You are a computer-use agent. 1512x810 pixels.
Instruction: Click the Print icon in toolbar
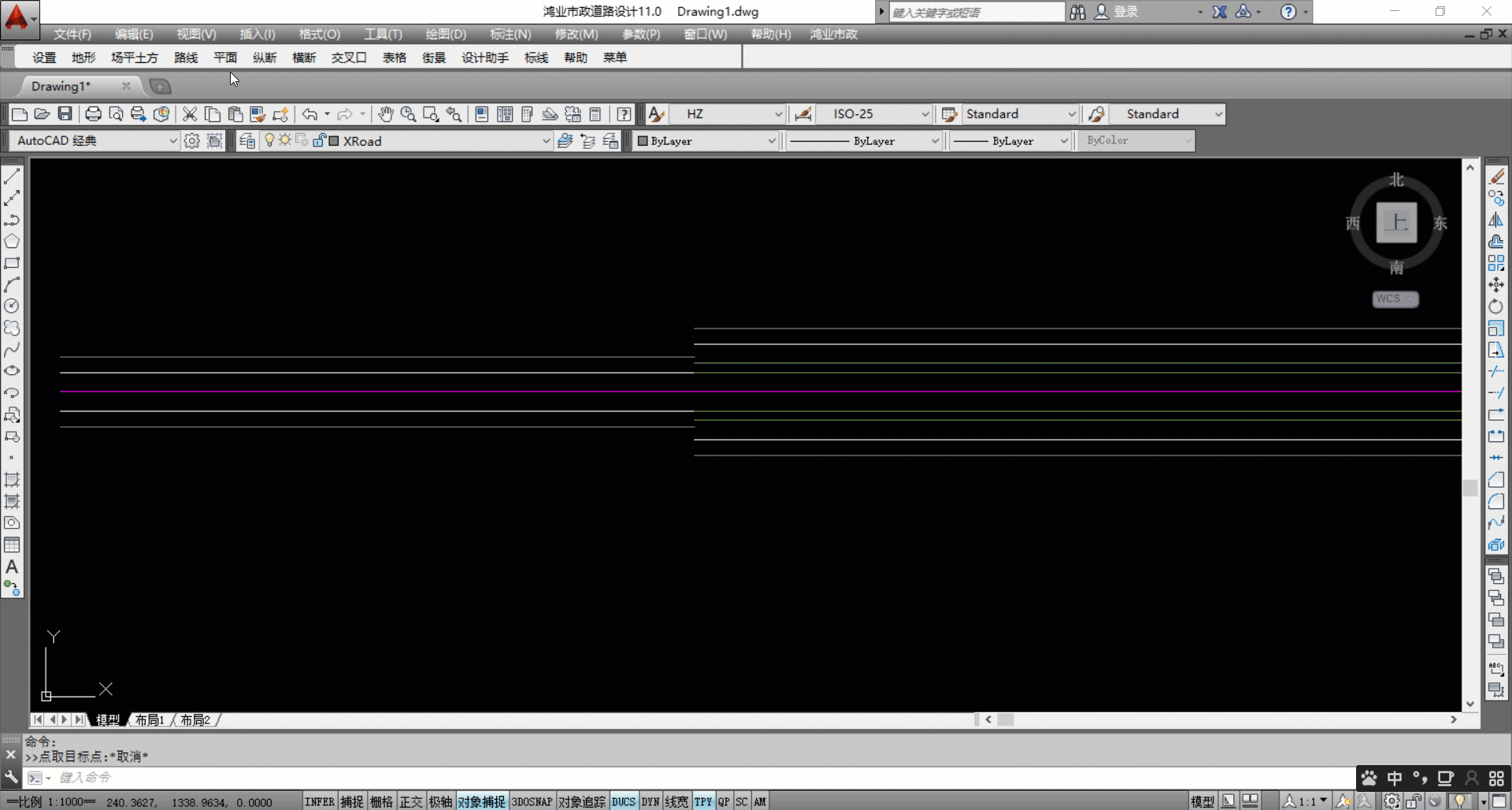click(93, 114)
